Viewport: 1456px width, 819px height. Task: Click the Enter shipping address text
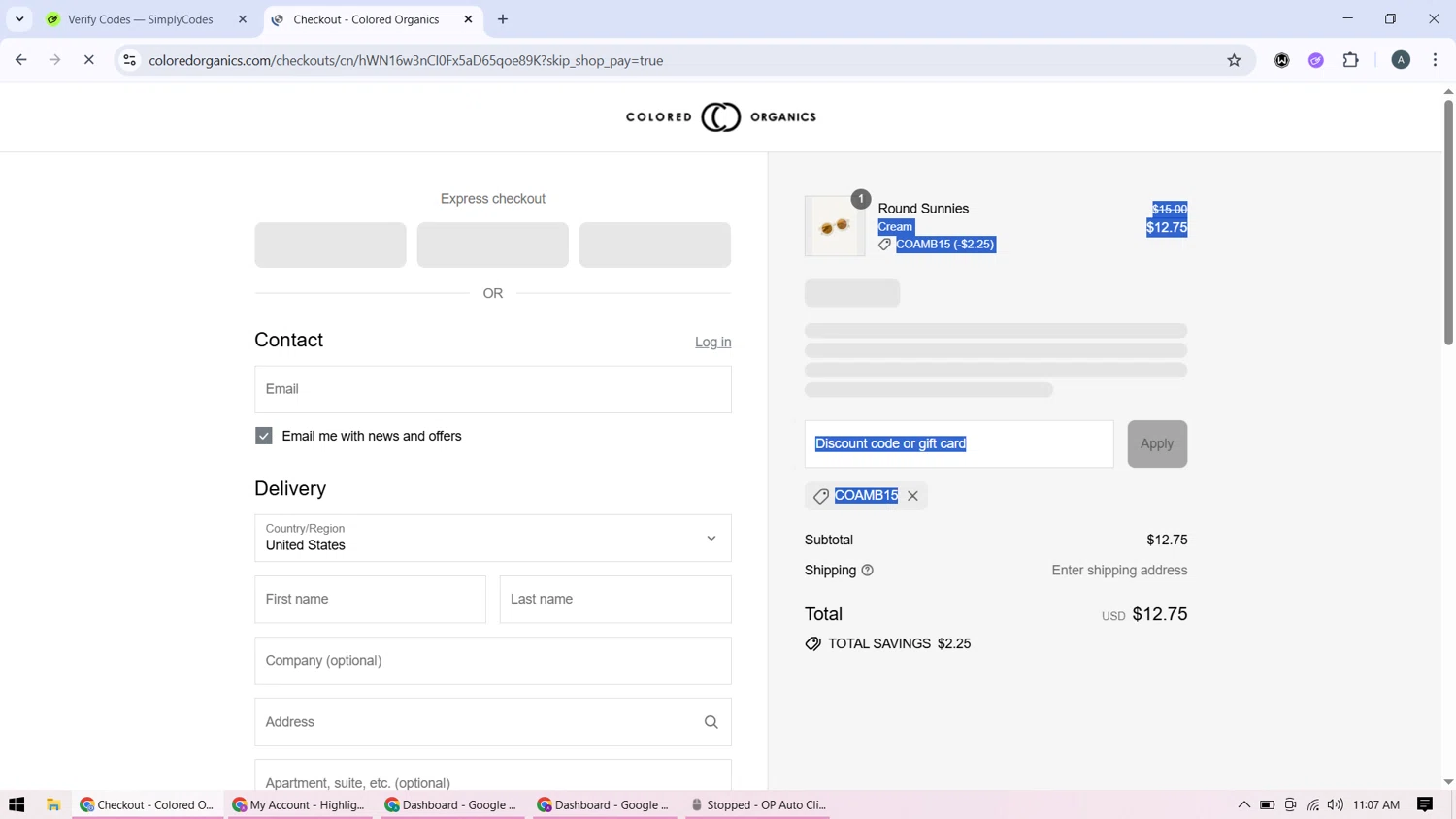coord(1119,571)
